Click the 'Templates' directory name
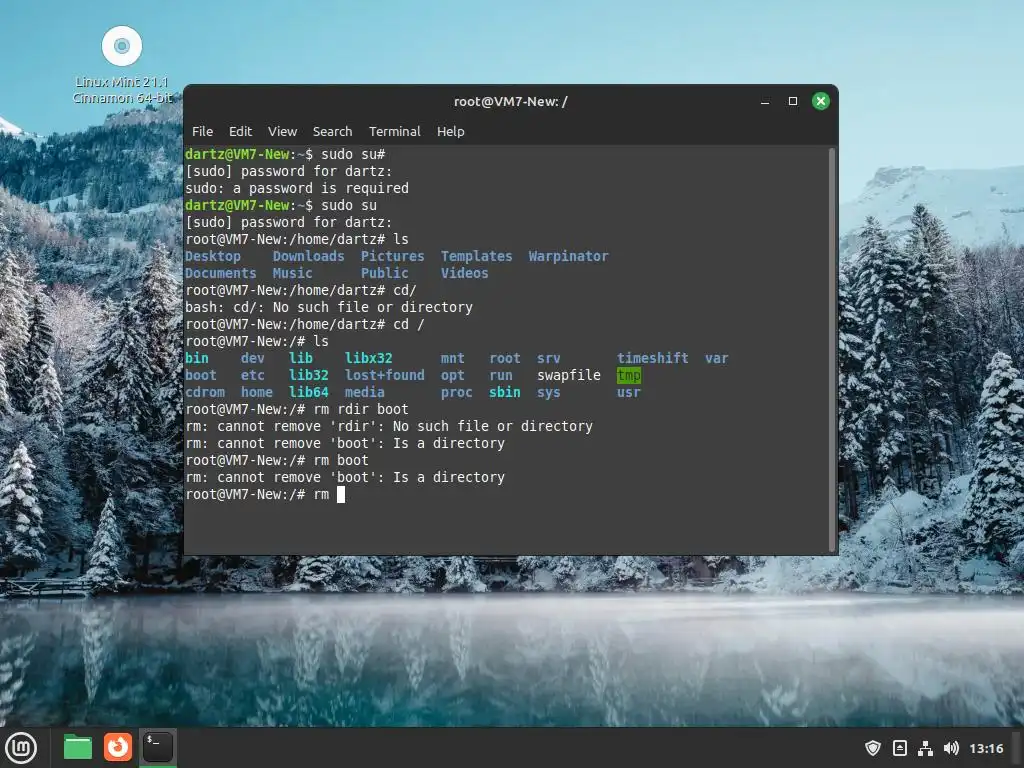Image resolution: width=1024 pixels, height=768 pixels. 476,256
